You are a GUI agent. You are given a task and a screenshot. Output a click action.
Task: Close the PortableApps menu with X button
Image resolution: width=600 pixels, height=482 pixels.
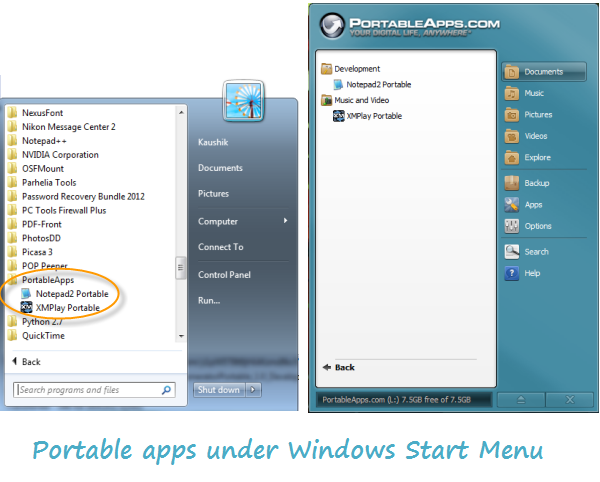pyautogui.click(x=570, y=400)
